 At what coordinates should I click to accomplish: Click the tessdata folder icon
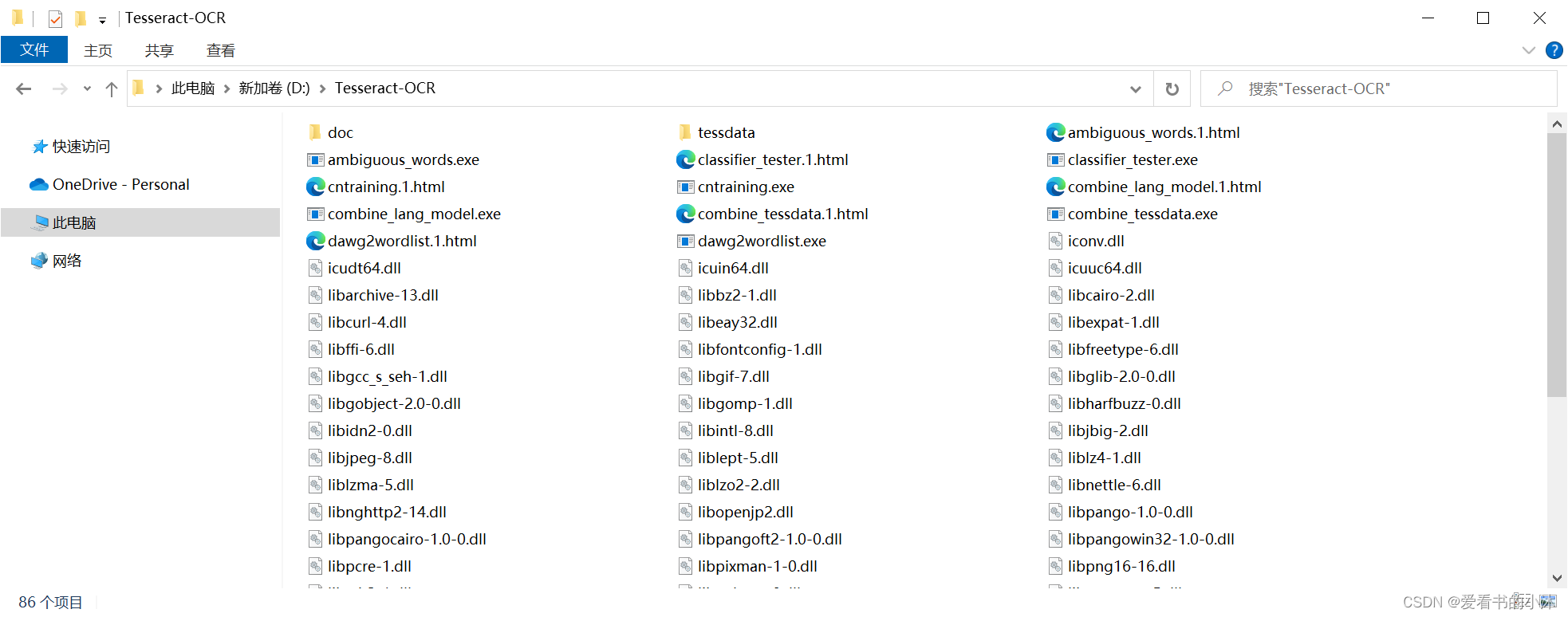(685, 132)
